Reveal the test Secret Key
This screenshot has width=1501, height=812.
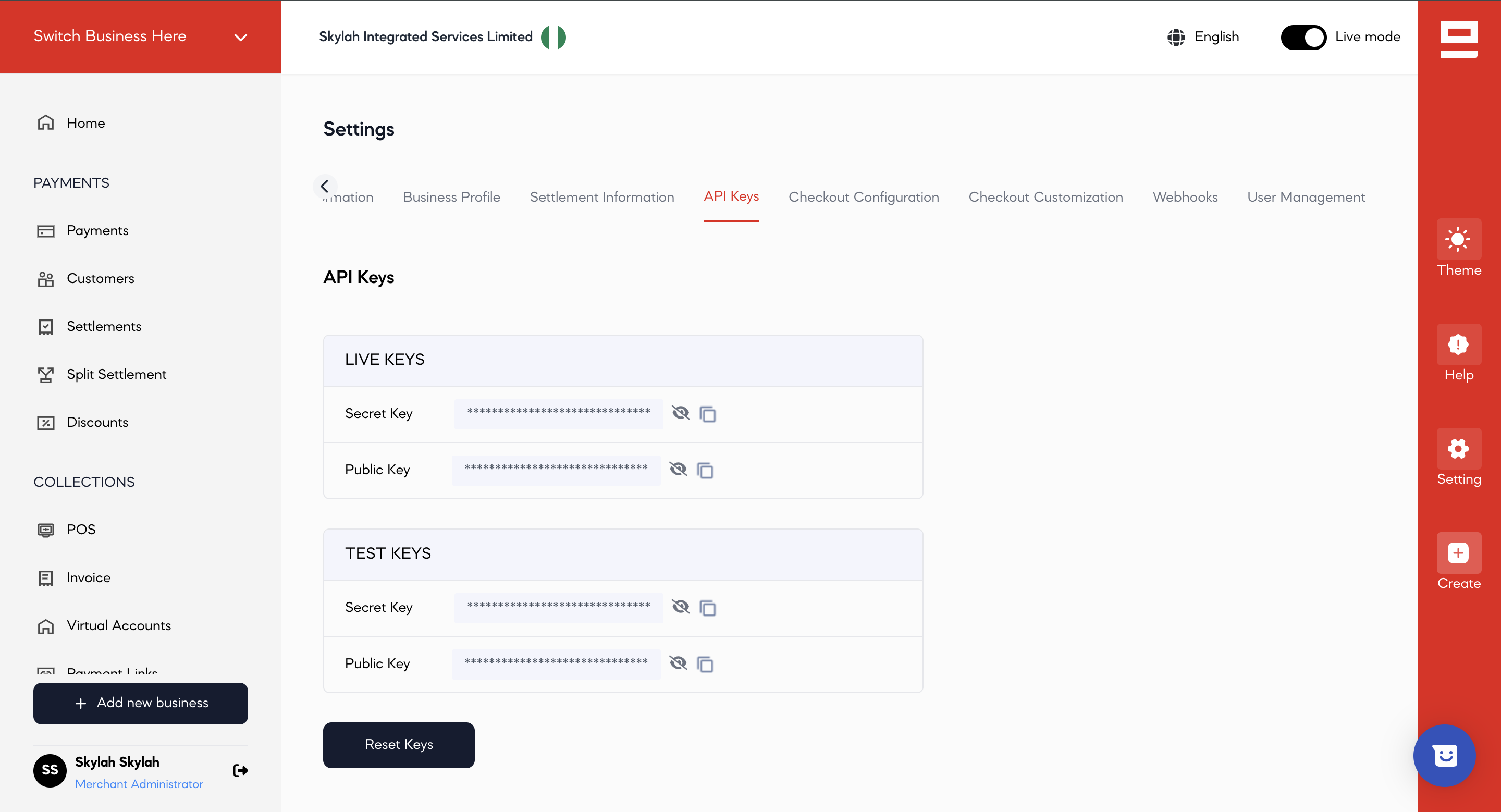pos(681,607)
